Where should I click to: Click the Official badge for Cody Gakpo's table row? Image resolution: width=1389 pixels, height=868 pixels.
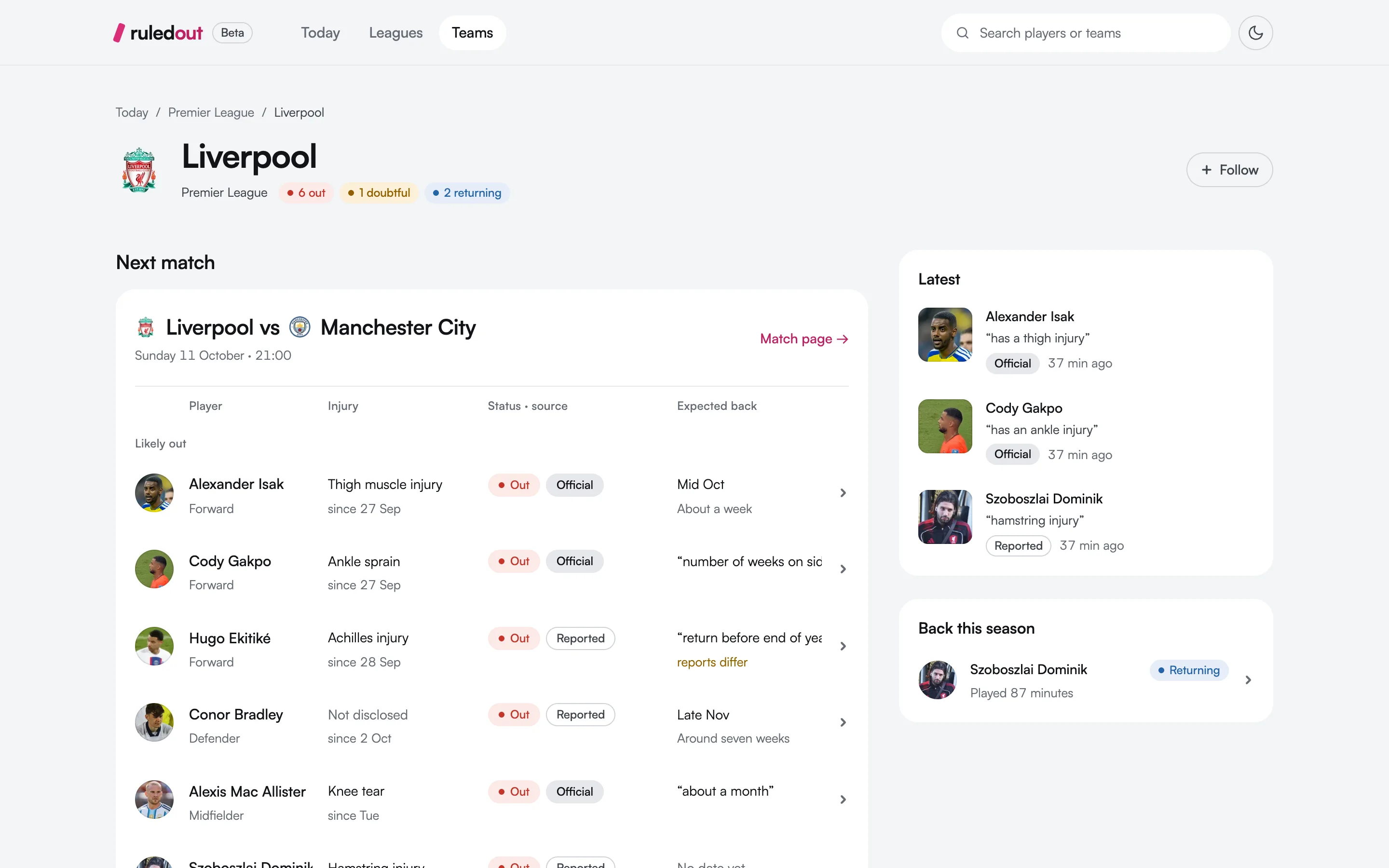pyautogui.click(x=574, y=561)
